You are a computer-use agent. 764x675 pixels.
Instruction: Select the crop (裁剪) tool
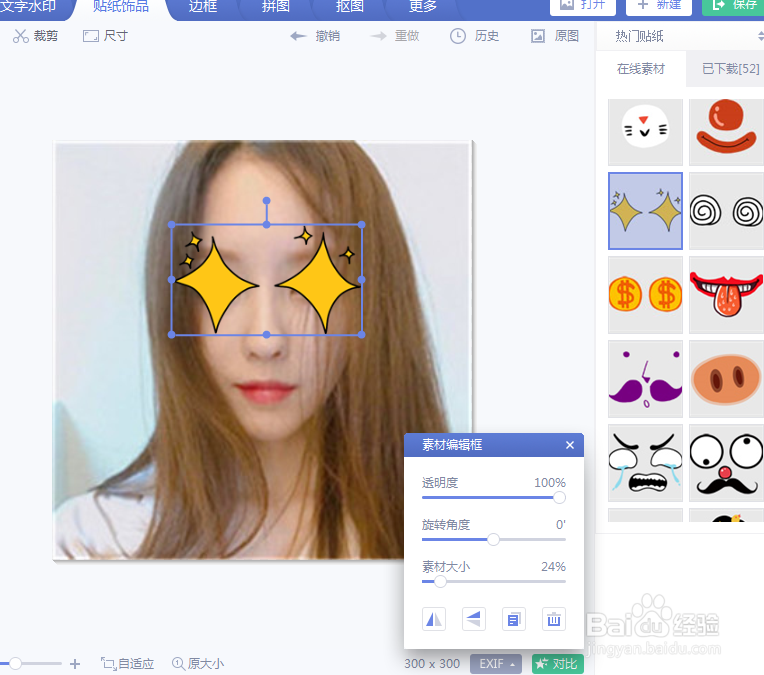pos(36,36)
